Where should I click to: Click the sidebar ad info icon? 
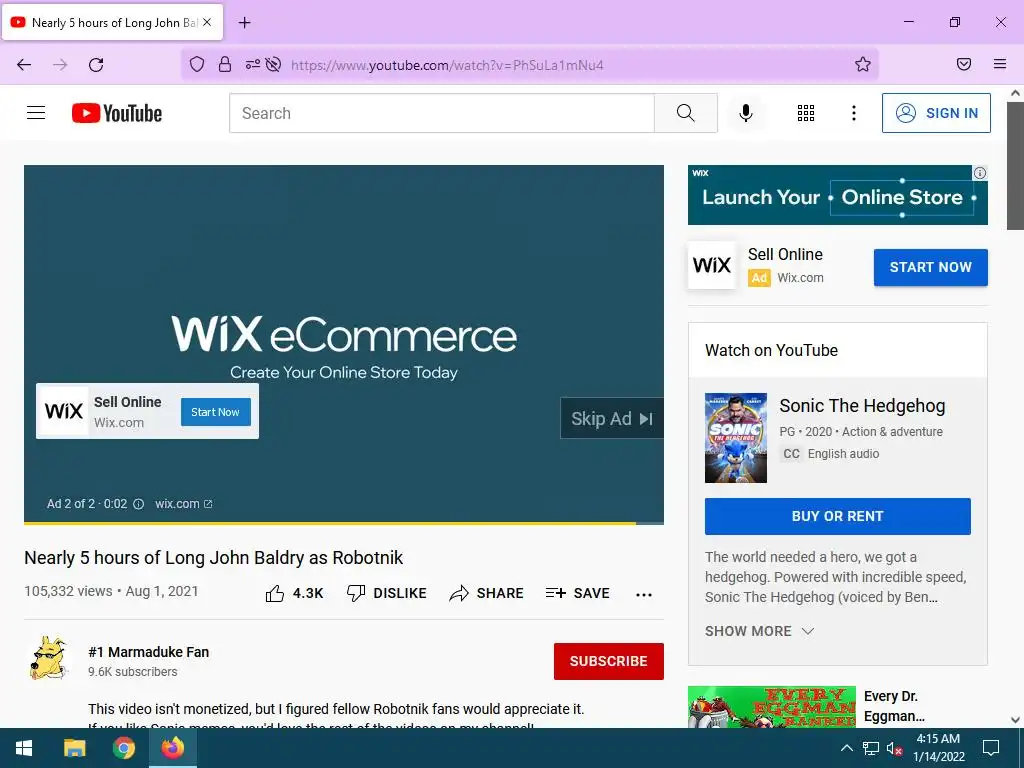click(x=980, y=173)
